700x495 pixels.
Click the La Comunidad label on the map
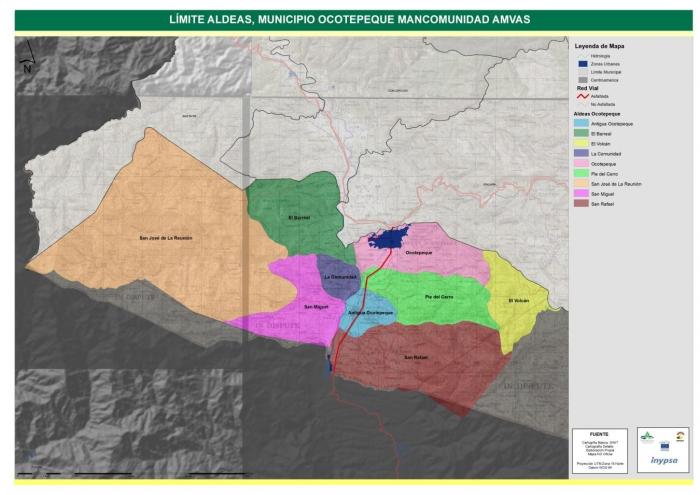(339, 277)
